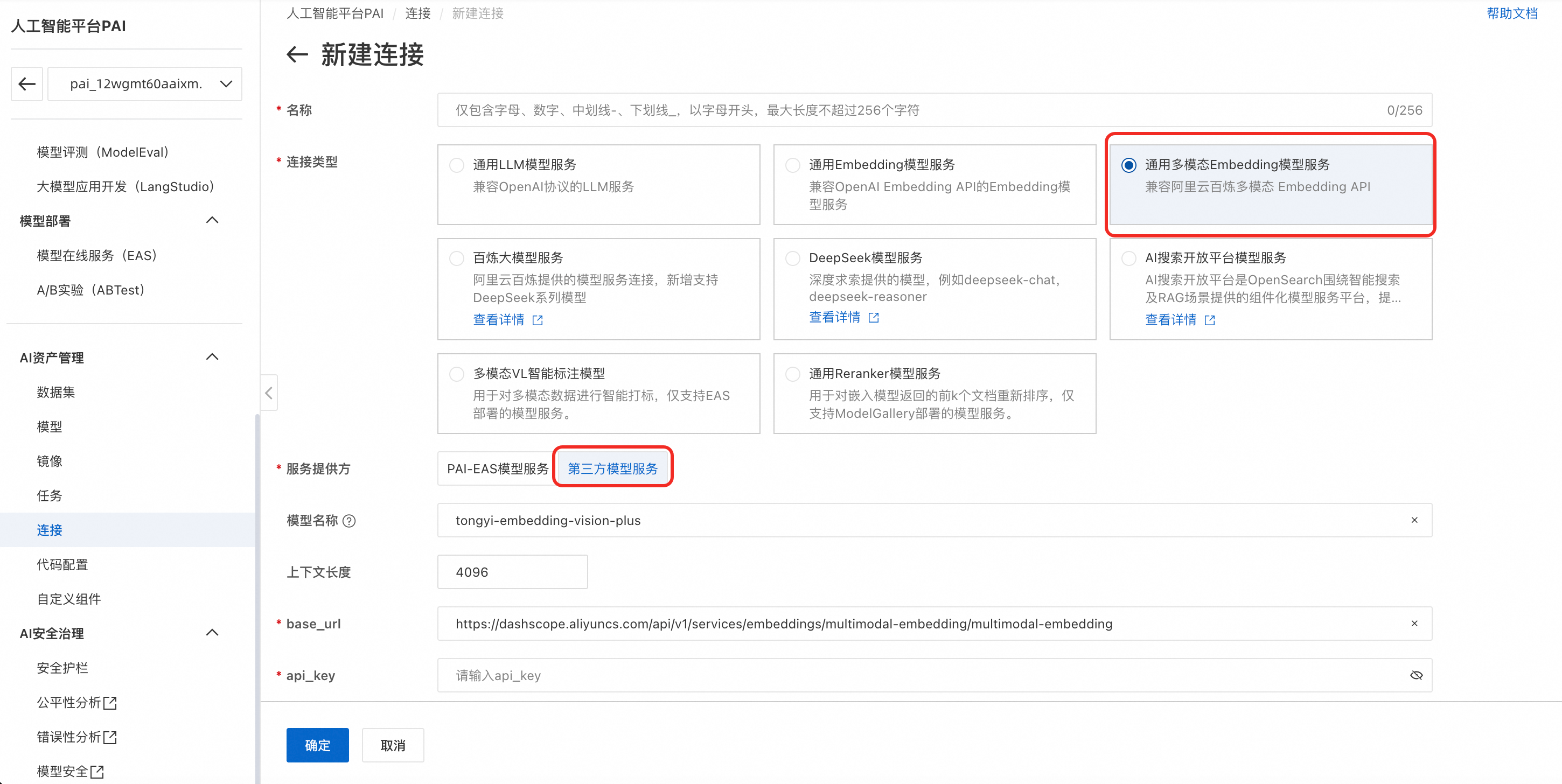Image resolution: width=1562 pixels, height=784 pixels.
Task: Collapse the AI资产管理 sidebar section
Action: pos(212,358)
